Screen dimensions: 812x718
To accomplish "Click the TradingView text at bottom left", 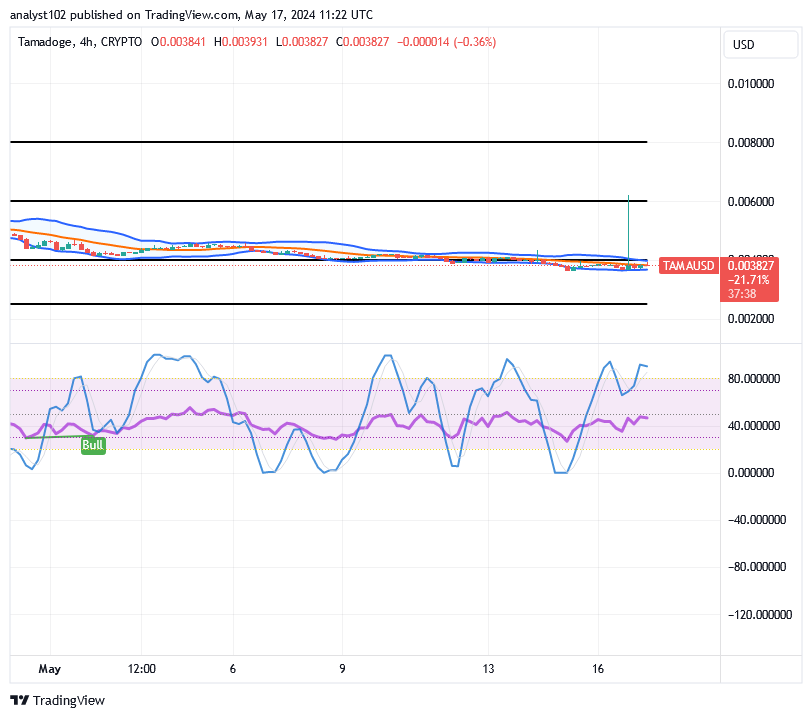I will click(x=69, y=701).
